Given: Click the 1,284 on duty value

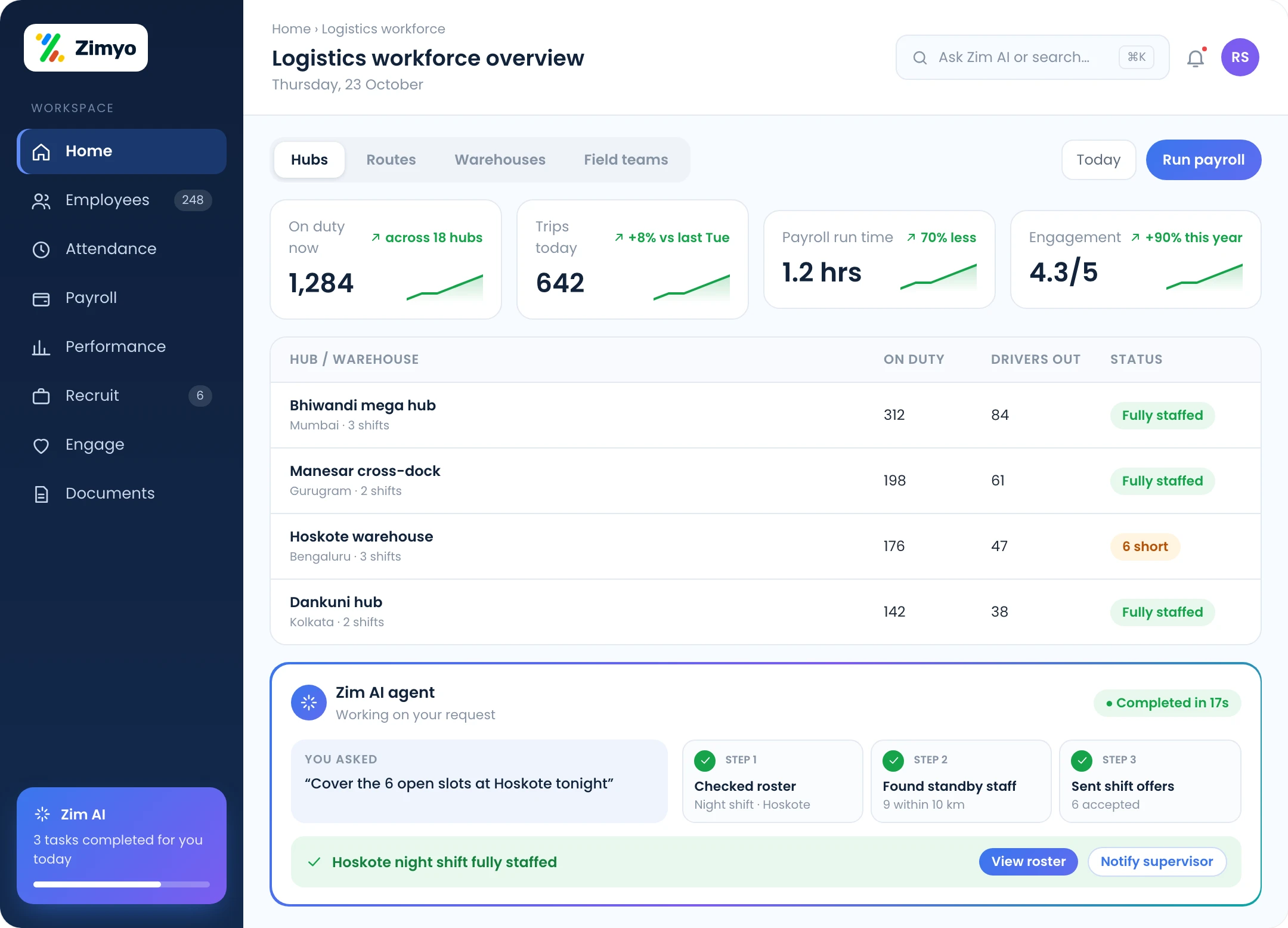Looking at the screenshot, I should pos(321,283).
